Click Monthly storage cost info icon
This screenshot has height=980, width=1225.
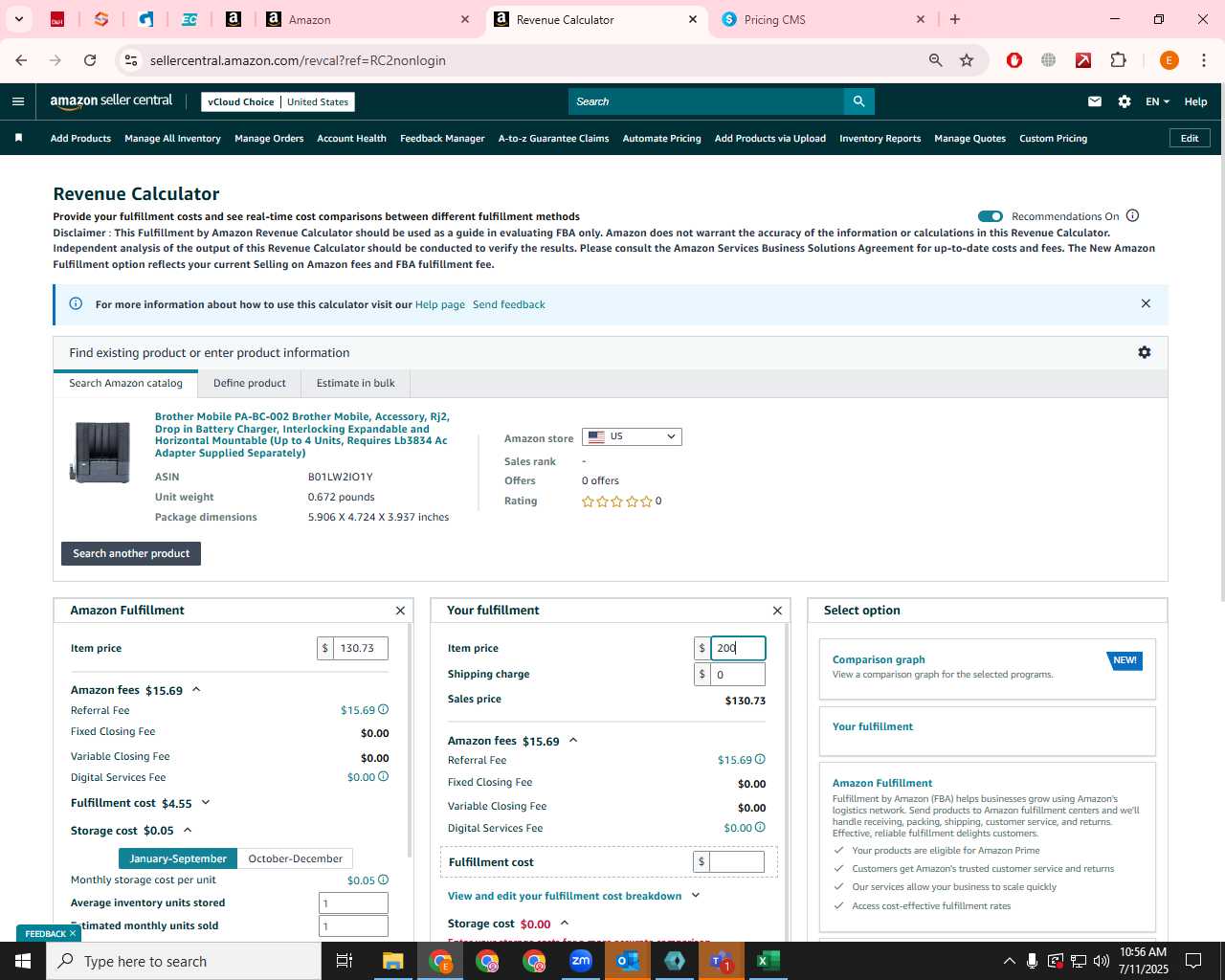tap(384, 880)
